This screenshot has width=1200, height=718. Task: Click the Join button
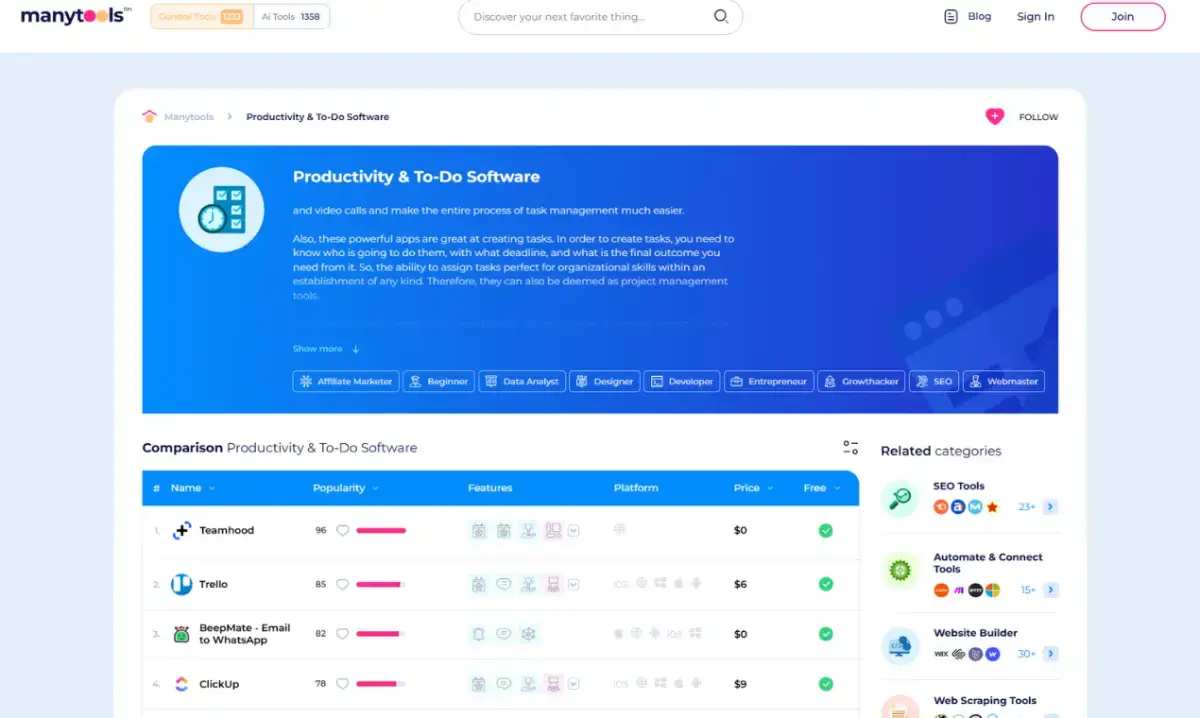pyautogui.click(x=1122, y=17)
